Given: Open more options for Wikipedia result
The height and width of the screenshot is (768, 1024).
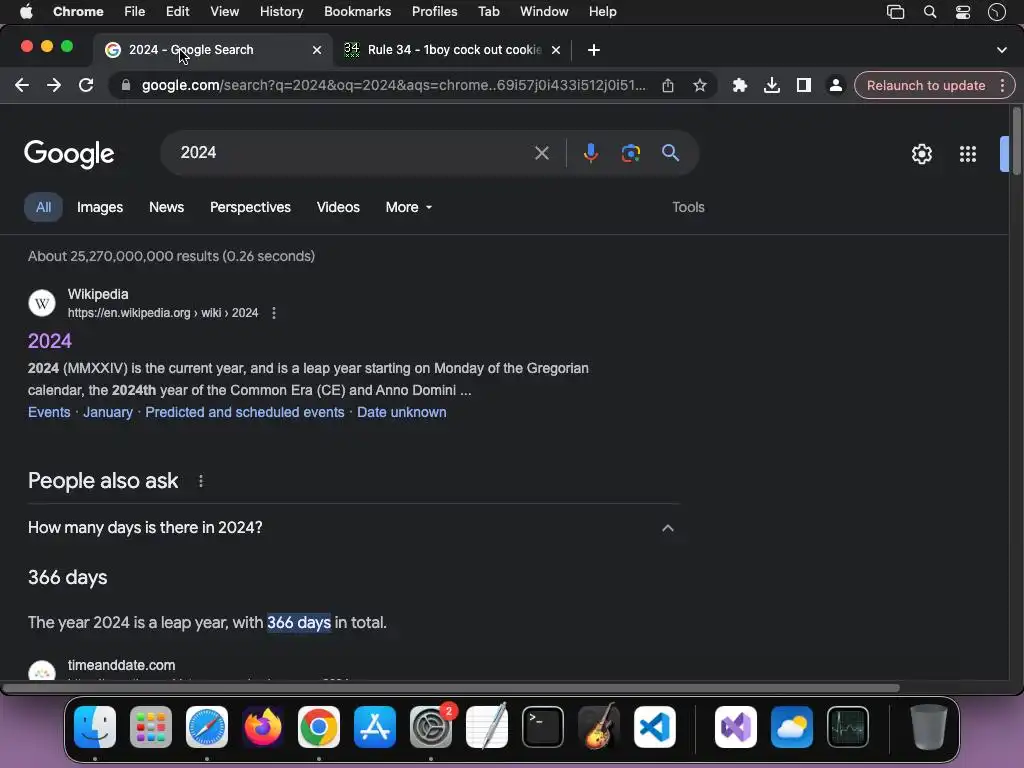Looking at the screenshot, I should pos(274,313).
